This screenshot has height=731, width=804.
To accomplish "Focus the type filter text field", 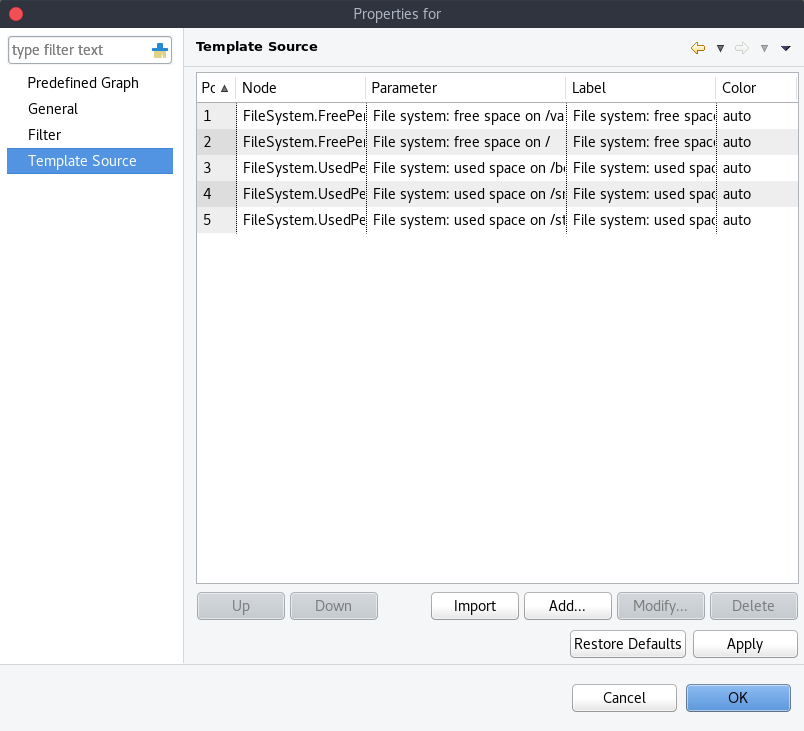I will point(78,50).
